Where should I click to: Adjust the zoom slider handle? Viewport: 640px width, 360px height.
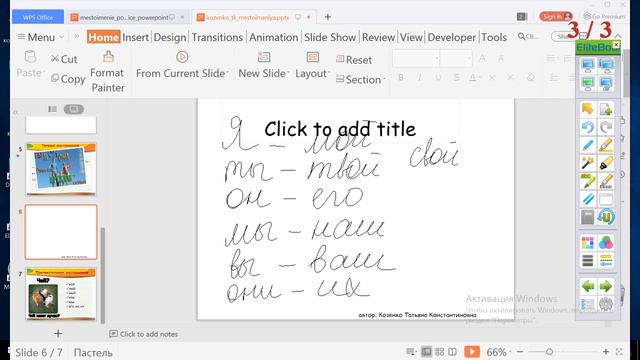(549, 351)
